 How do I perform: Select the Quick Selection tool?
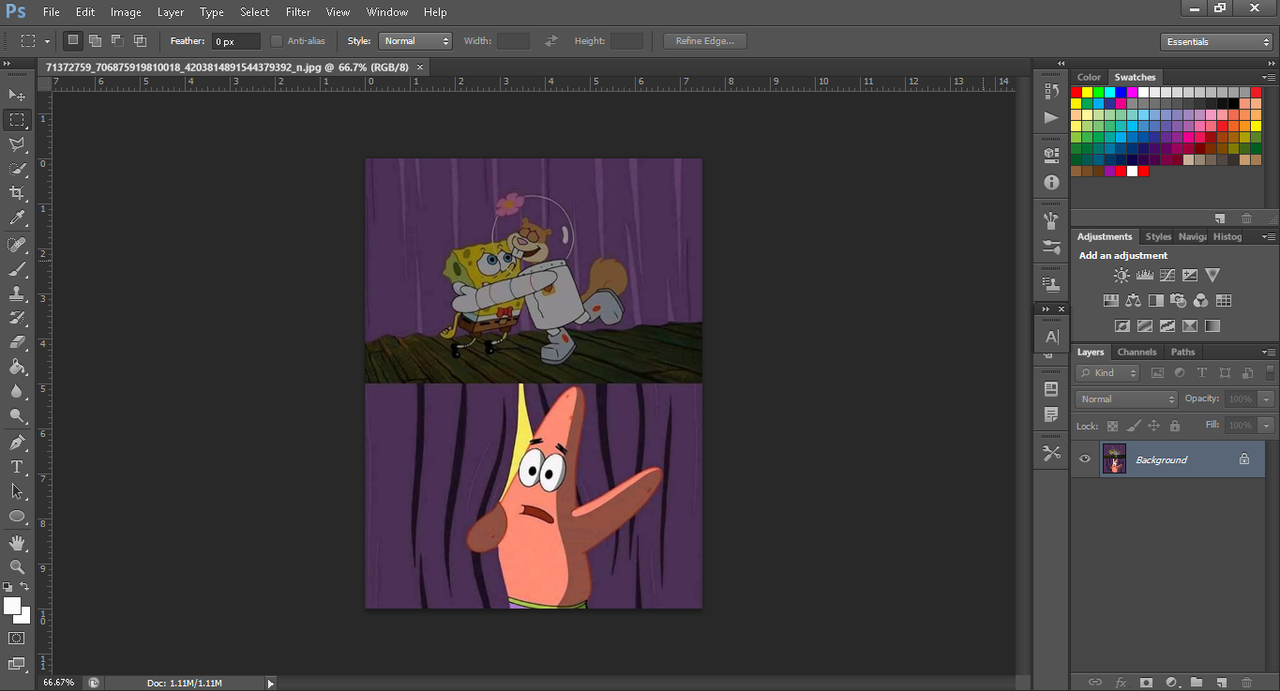point(17,169)
